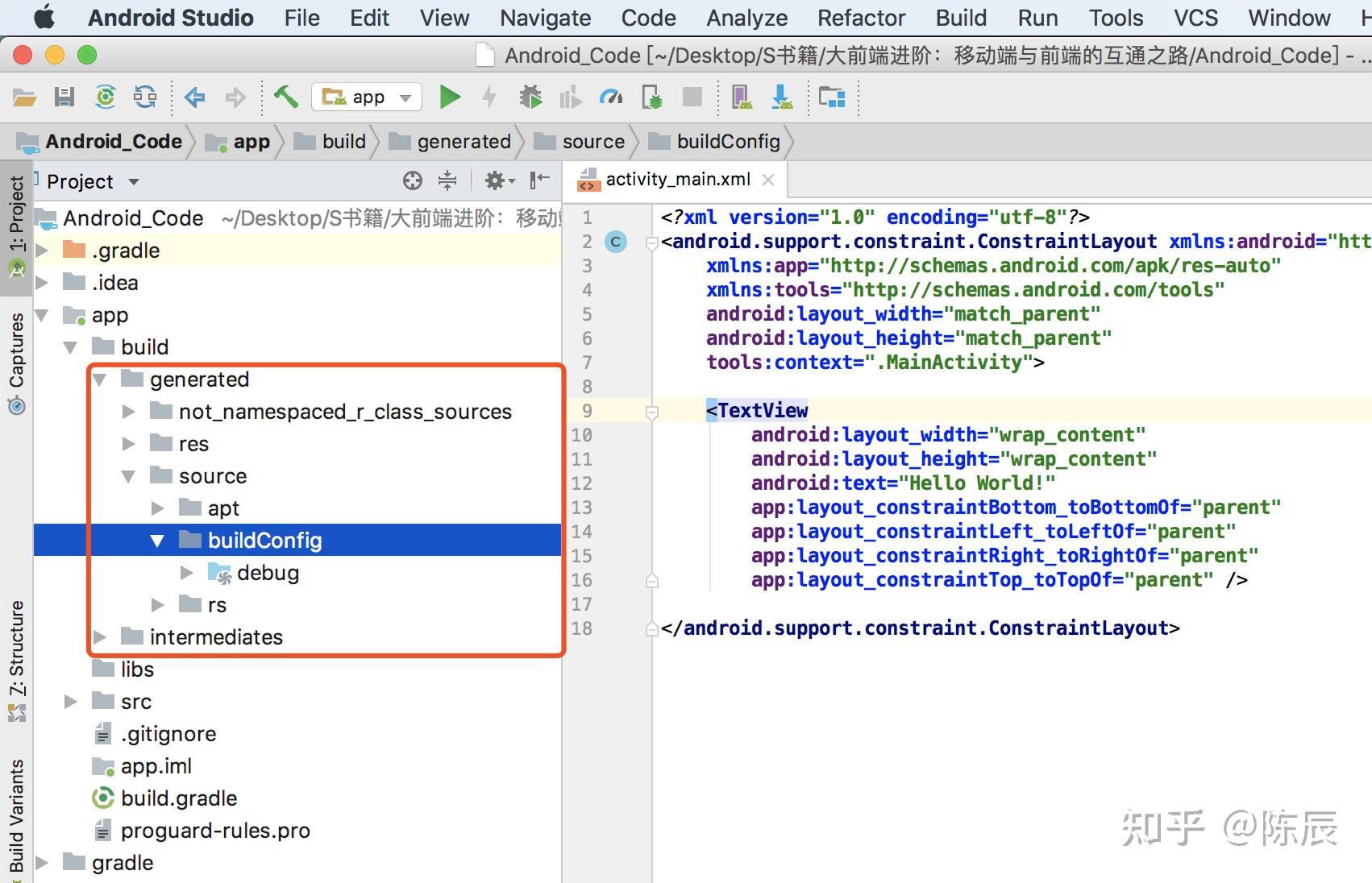The width and height of the screenshot is (1372, 883).
Task: Click the Sync Project with Gradle icon
Action: point(105,97)
